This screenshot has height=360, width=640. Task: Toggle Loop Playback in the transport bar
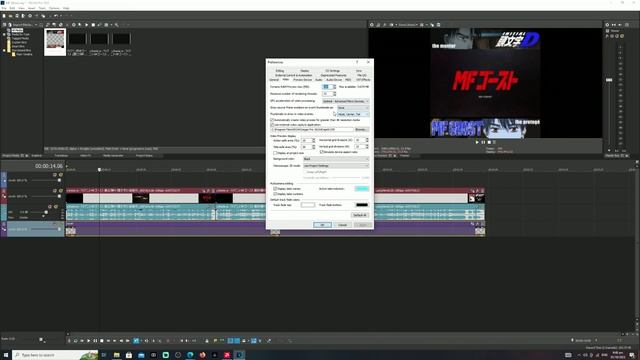[76, 340]
